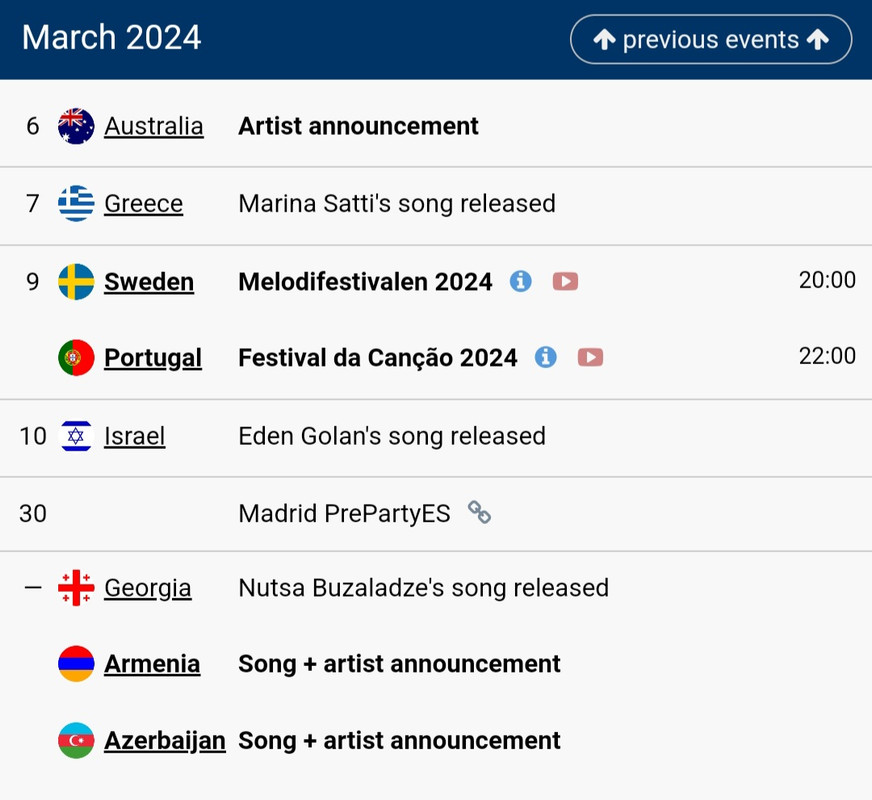Click the Festival da Canção info icon

[545, 357]
